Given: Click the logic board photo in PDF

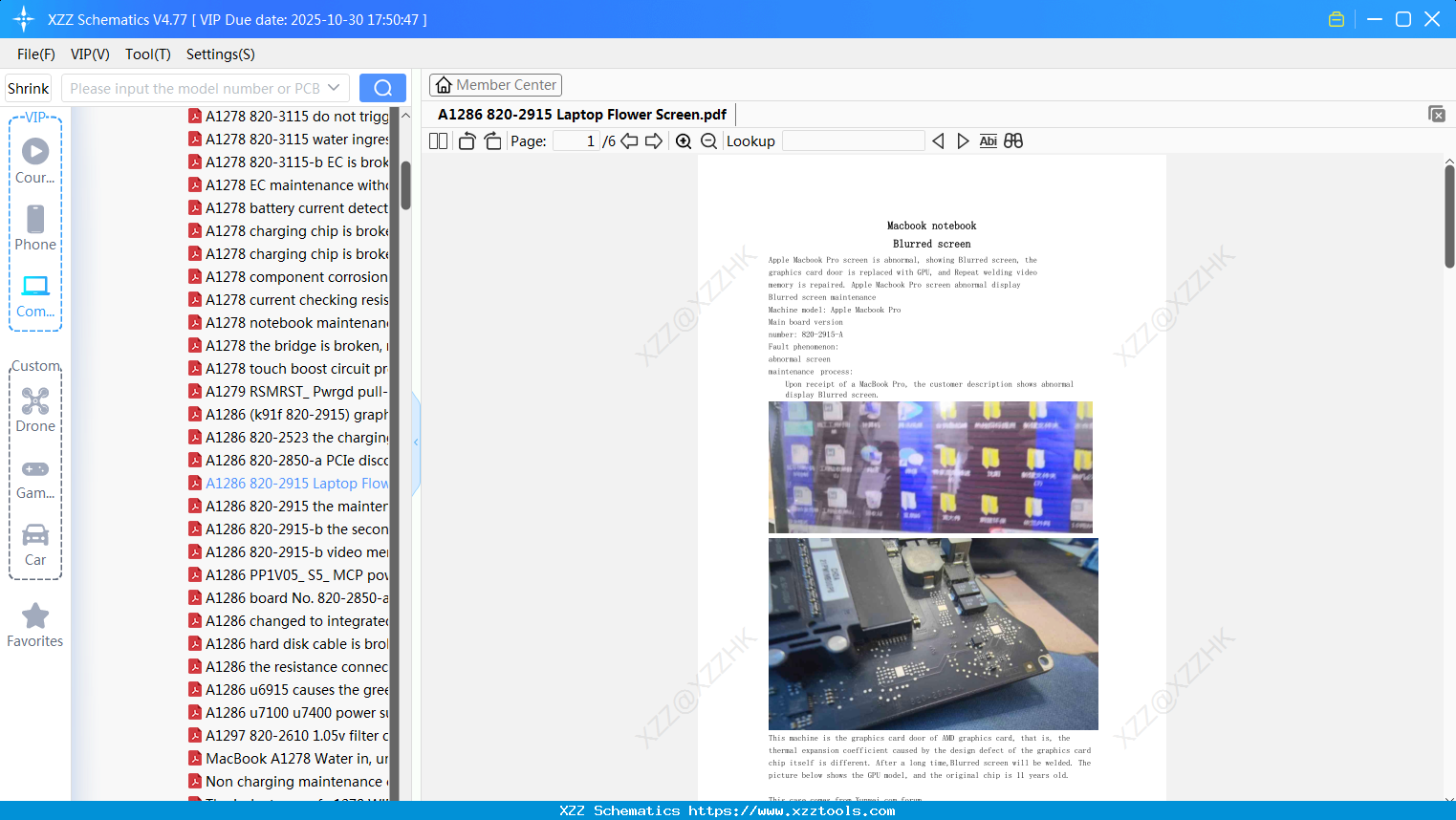Looking at the screenshot, I should tap(933, 634).
